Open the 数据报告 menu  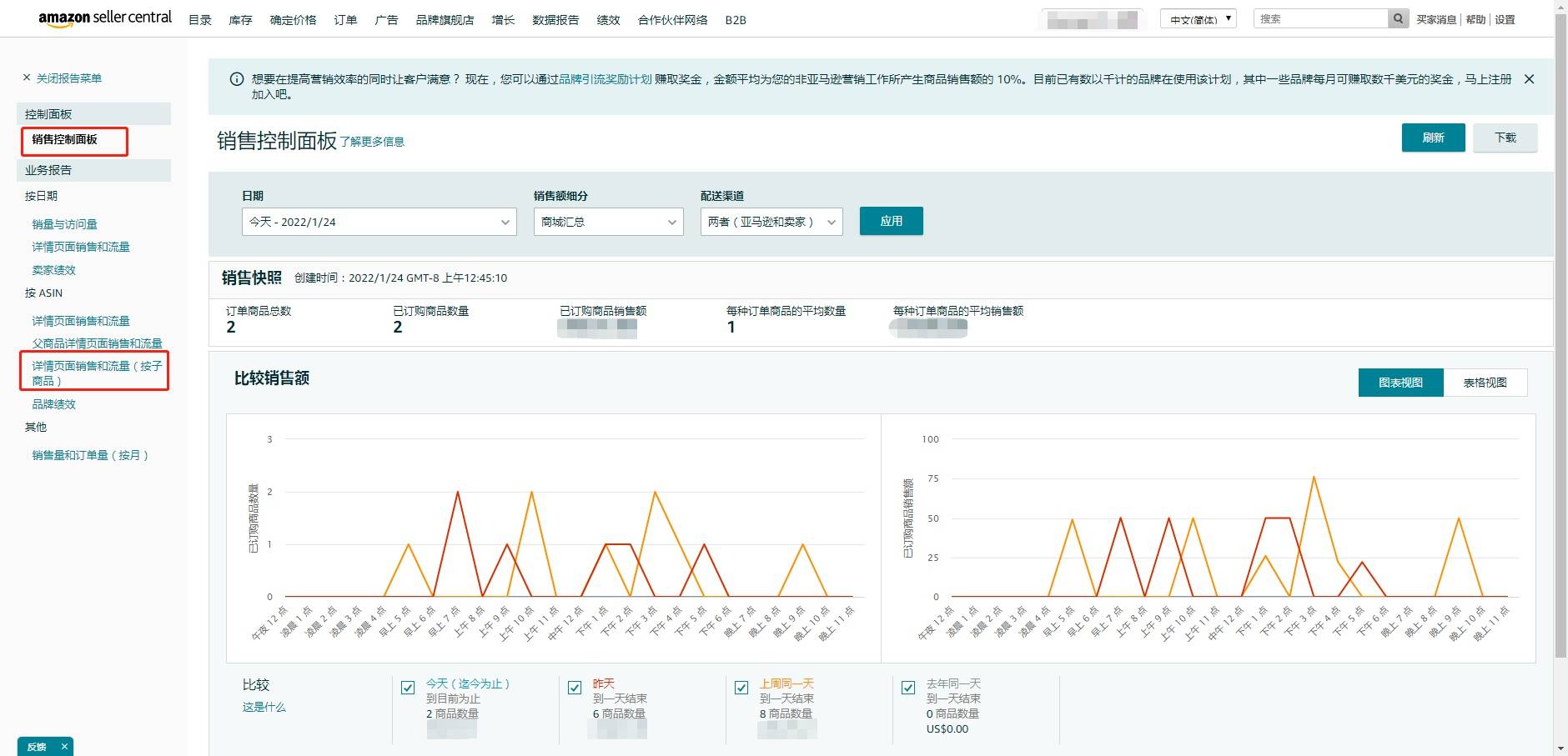coord(555,20)
